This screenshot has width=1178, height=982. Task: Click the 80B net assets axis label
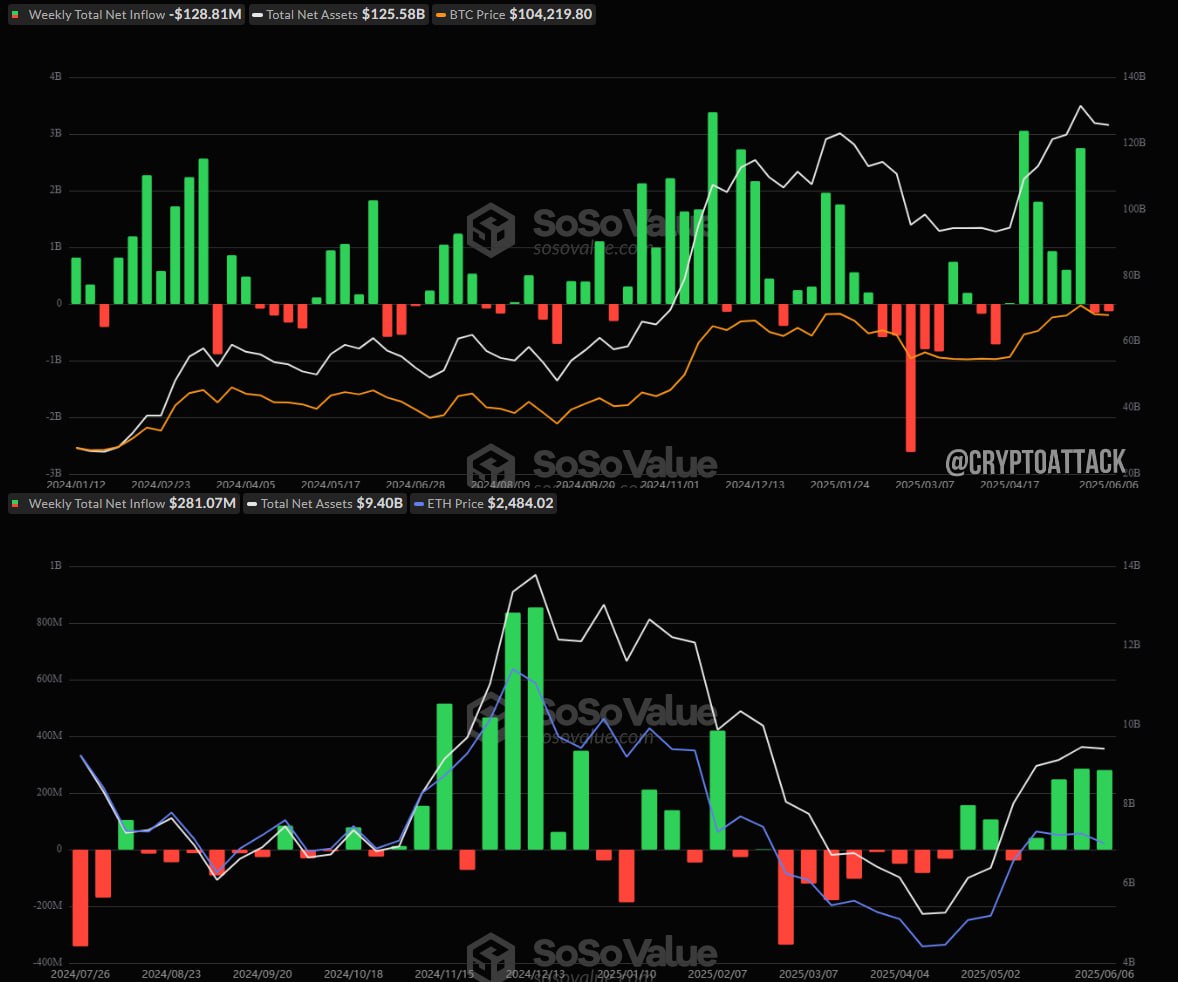1131,275
